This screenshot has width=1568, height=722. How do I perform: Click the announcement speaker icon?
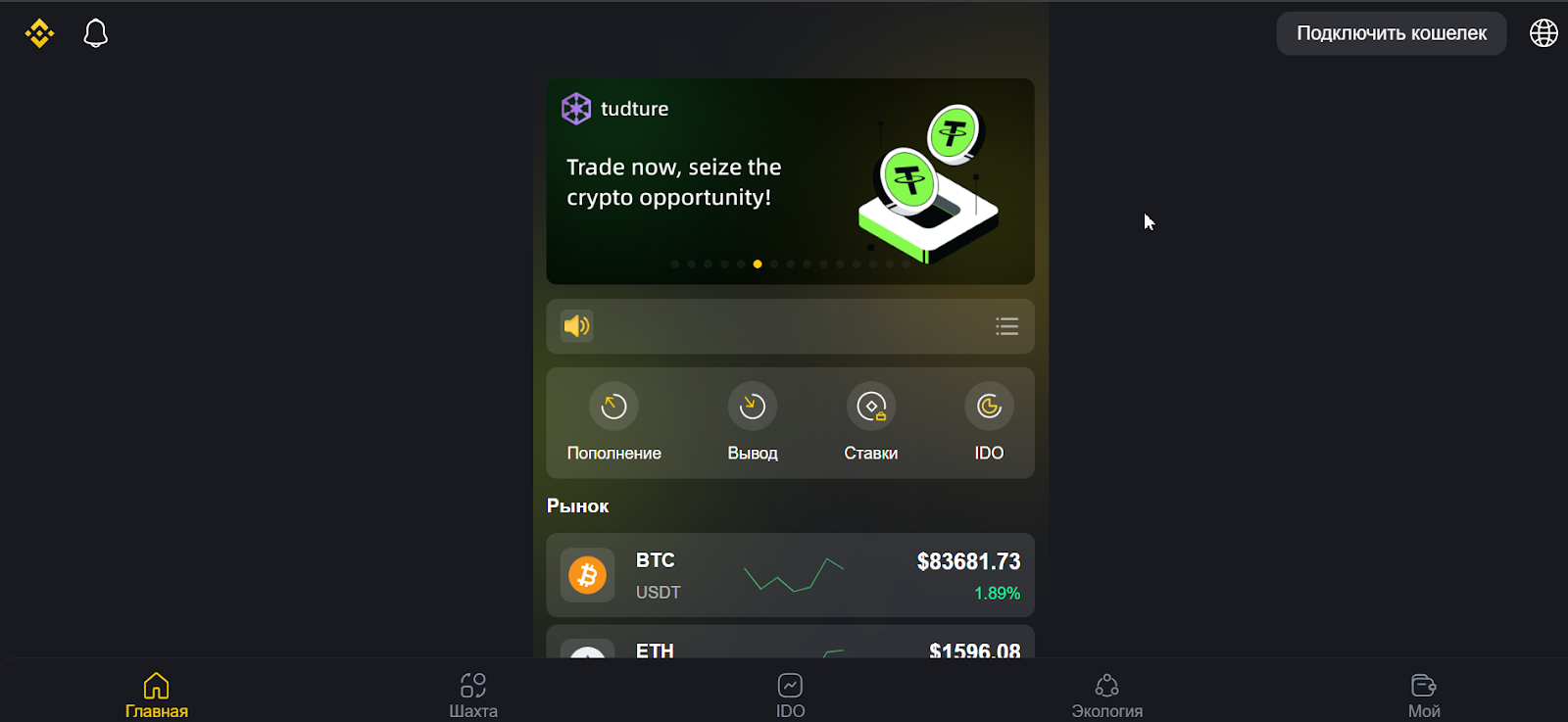point(577,326)
